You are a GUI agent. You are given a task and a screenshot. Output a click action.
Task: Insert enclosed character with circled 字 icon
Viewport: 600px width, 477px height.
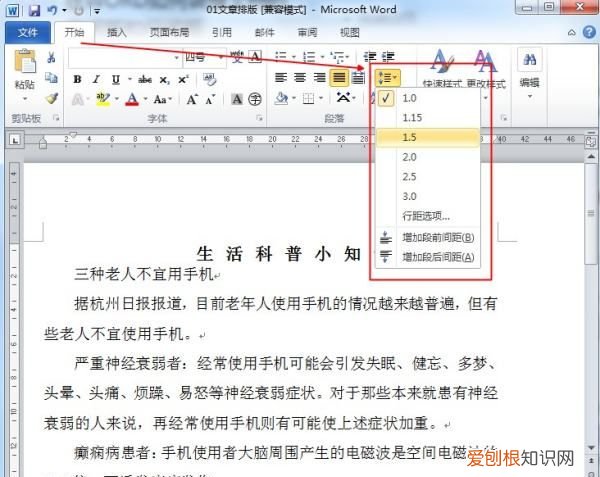point(255,99)
